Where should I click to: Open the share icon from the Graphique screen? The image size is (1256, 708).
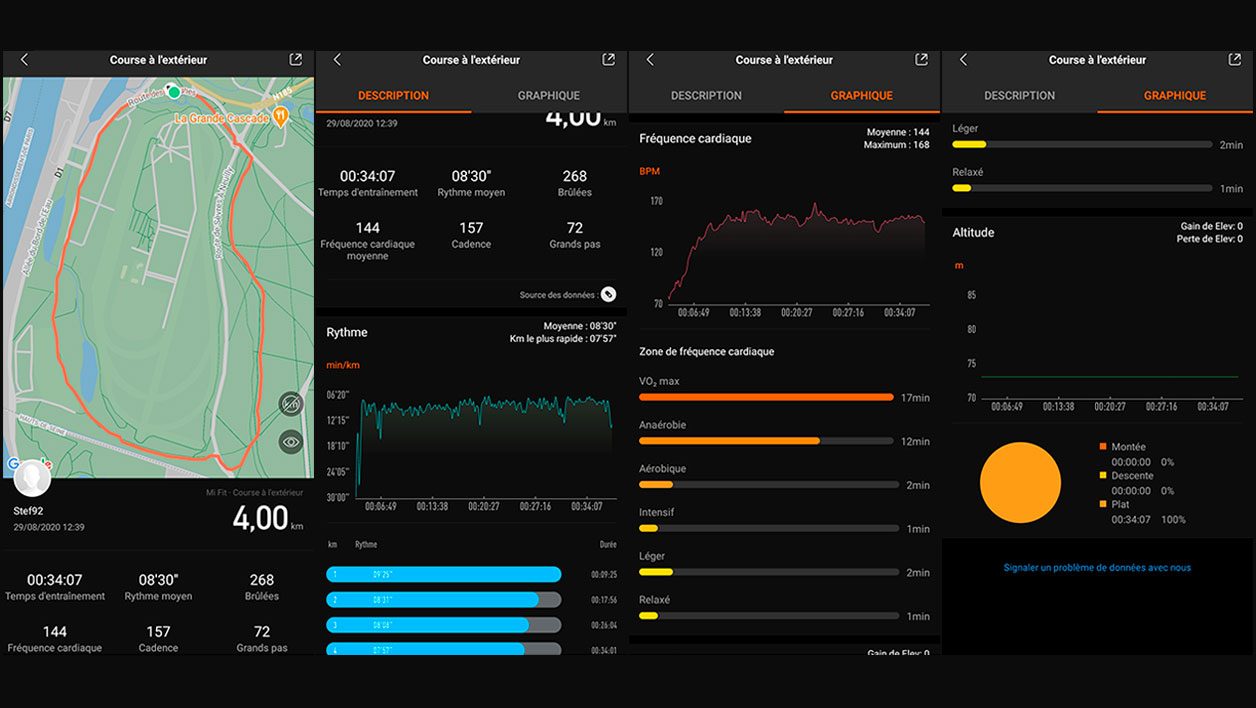(1234, 59)
